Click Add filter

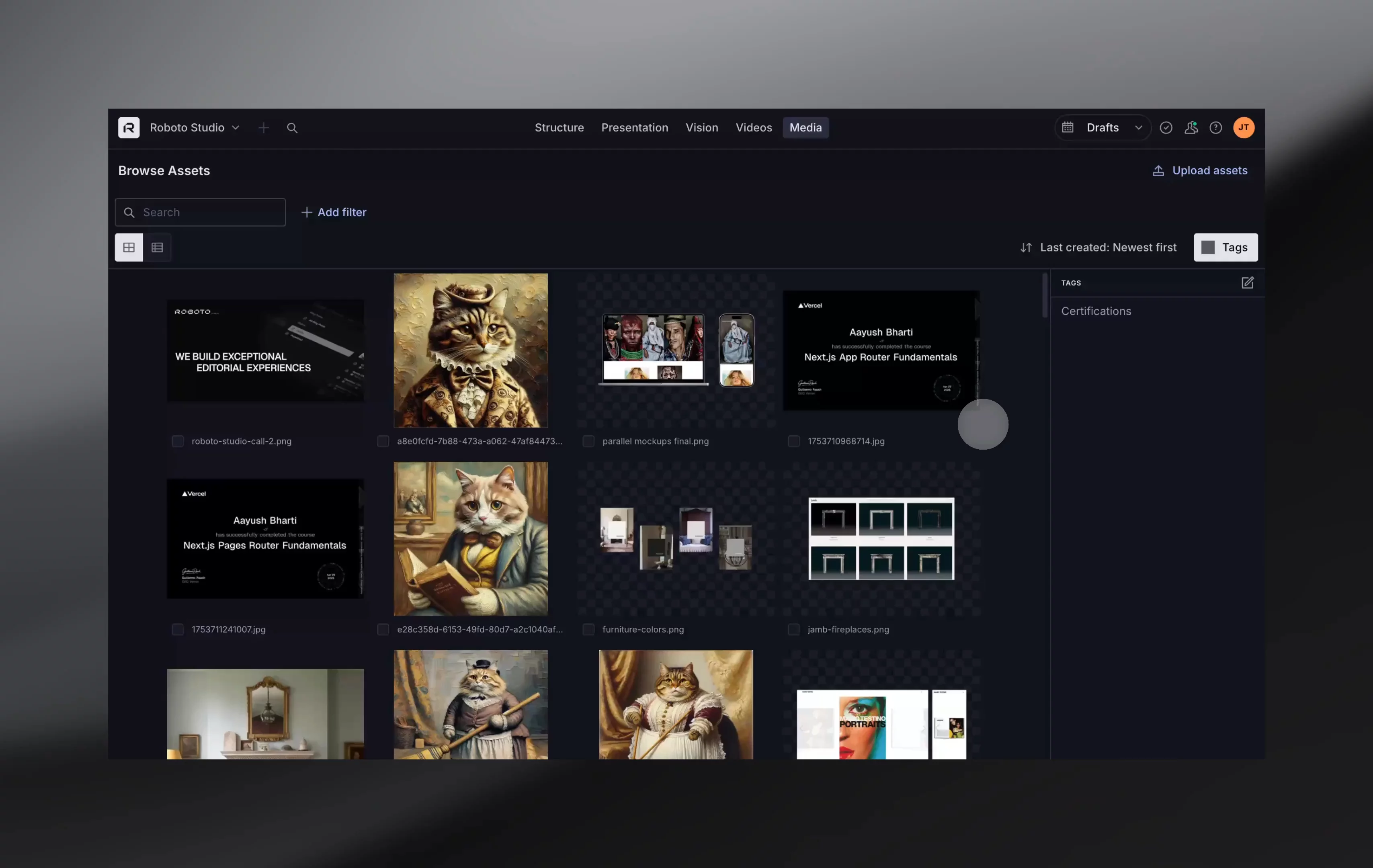point(334,212)
